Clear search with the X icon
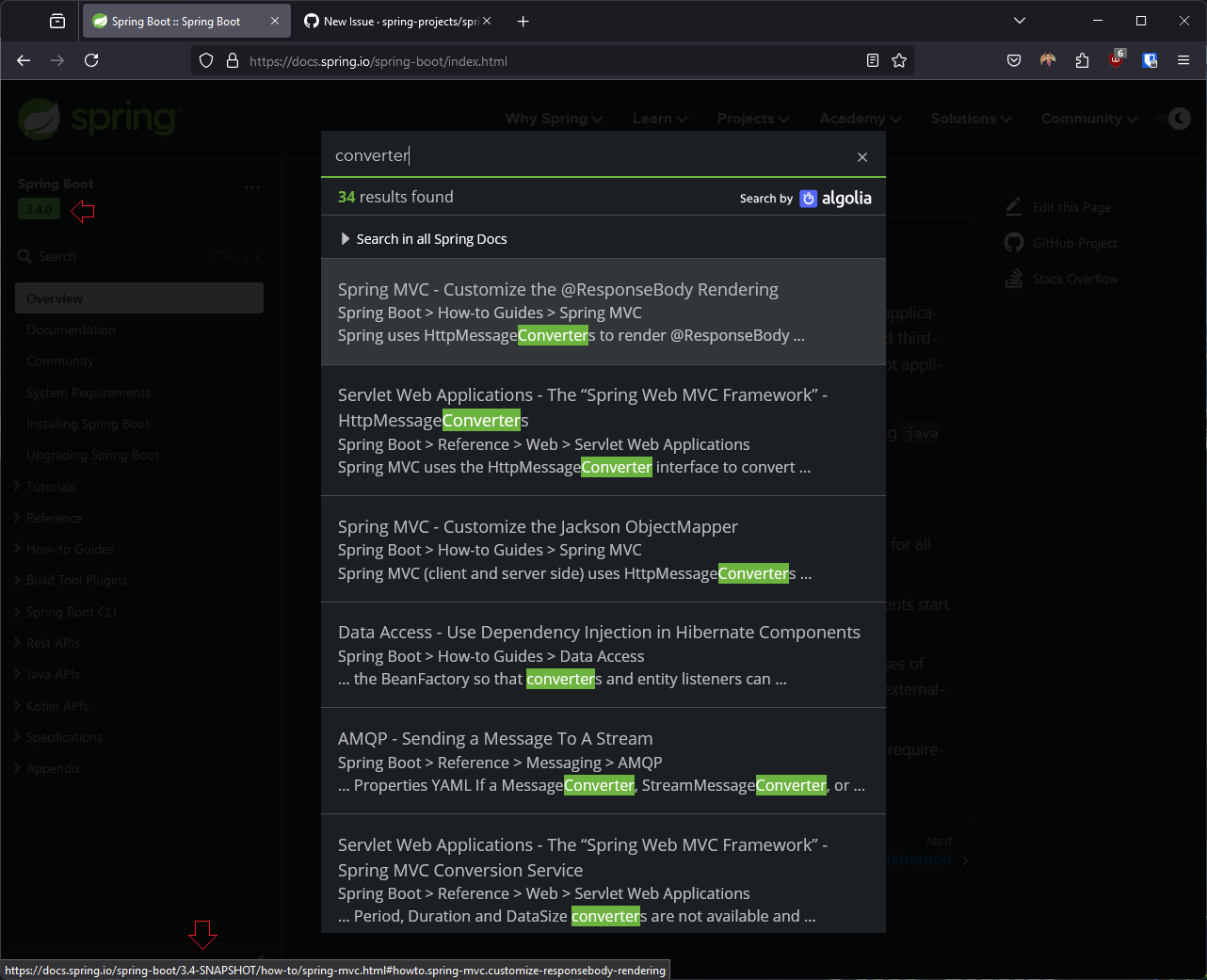Viewport: 1207px width, 980px height. (x=861, y=157)
